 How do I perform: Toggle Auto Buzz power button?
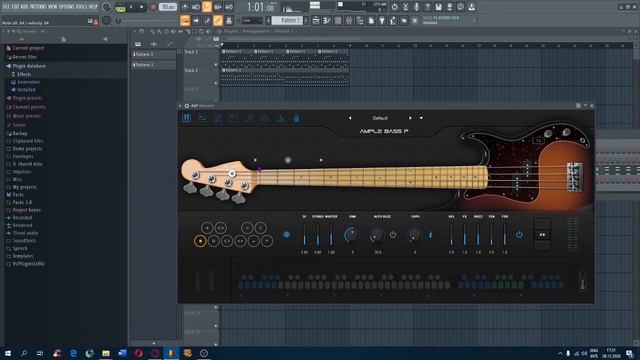(393, 235)
